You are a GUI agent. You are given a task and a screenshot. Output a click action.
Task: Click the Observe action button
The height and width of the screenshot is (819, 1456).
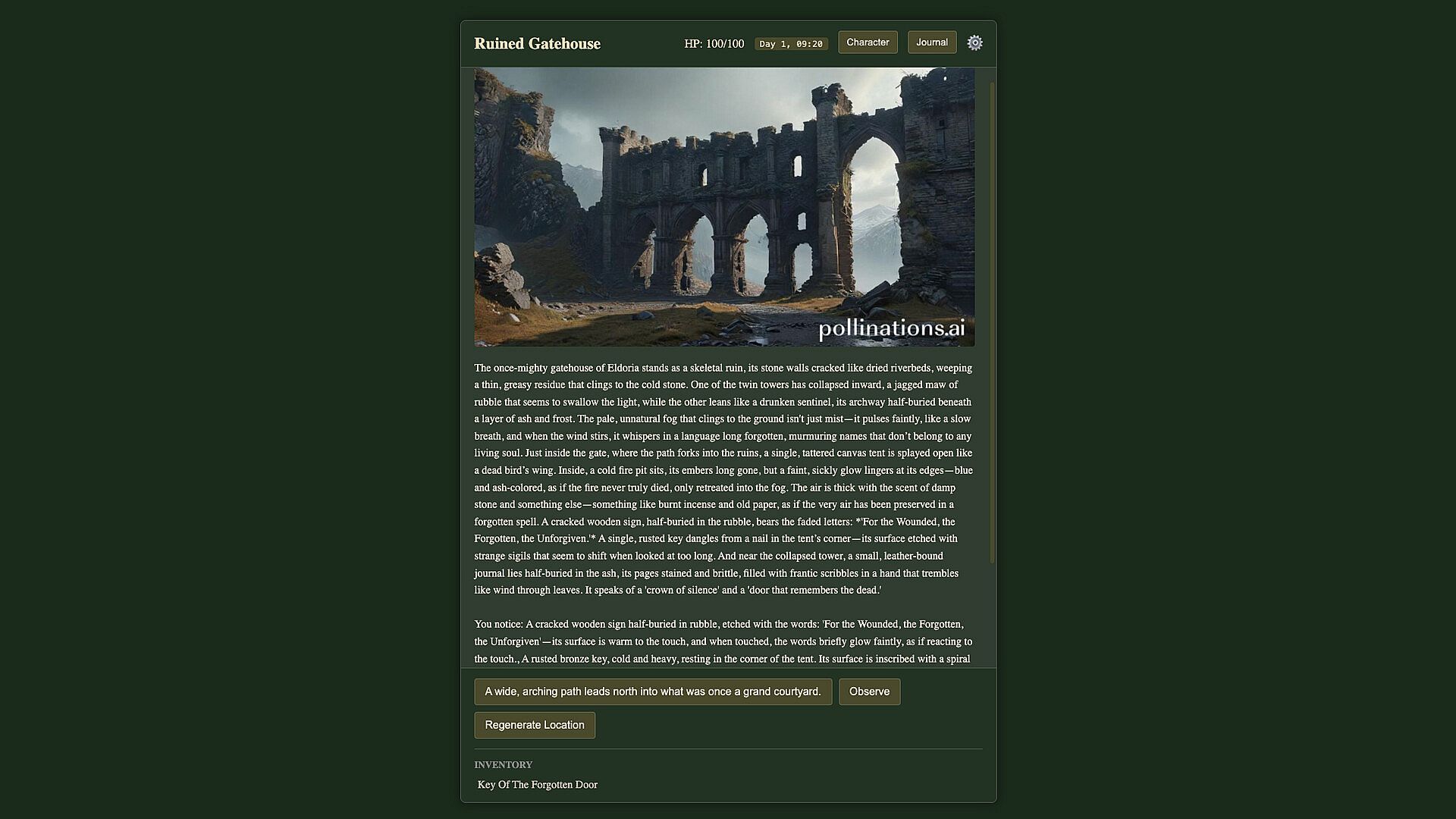click(x=869, y=692)
